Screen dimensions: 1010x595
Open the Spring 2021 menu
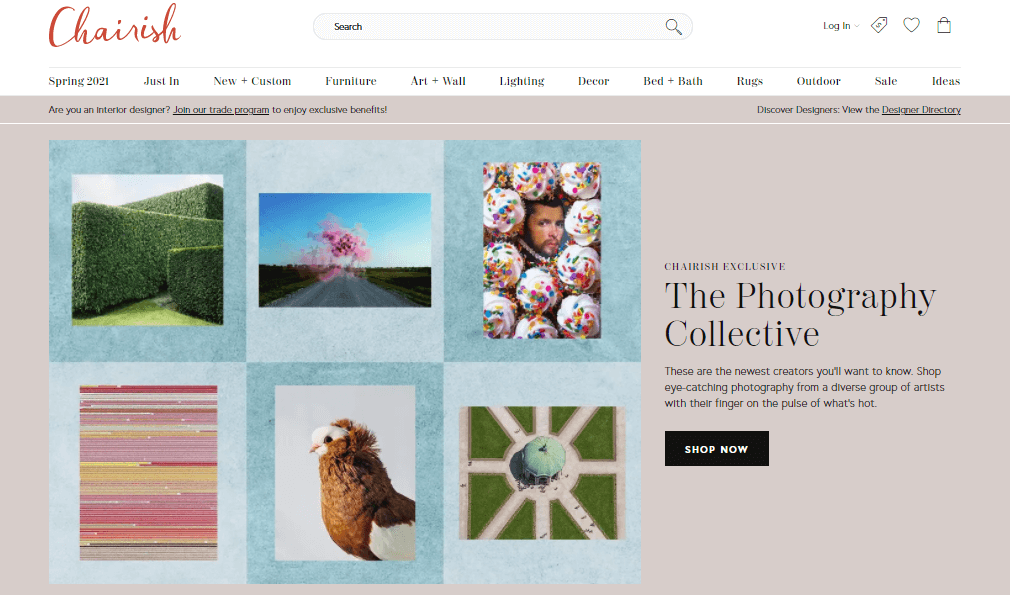[x=79, y=81]
